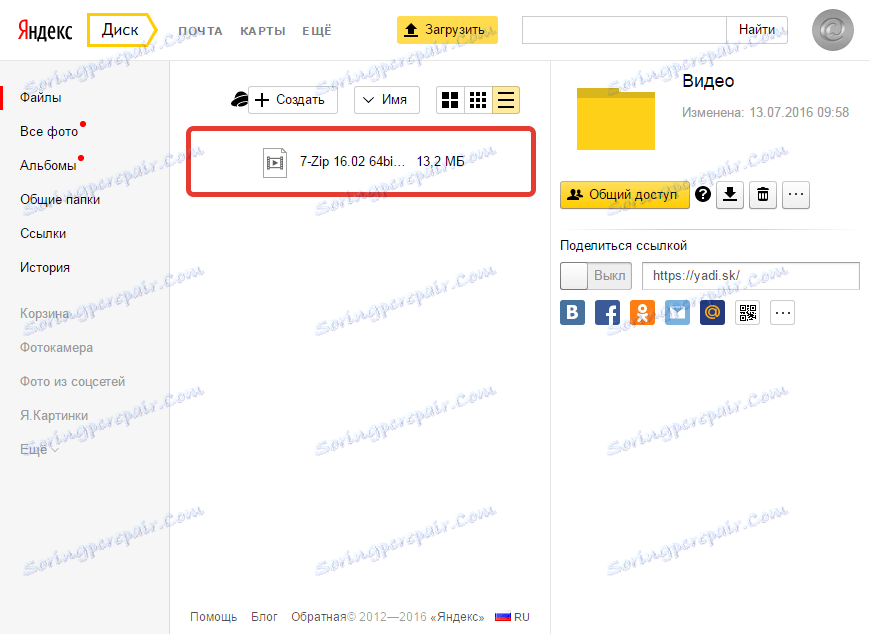The image size is (870, 634).
Task: Open Ссылки in the sidebar
Action: tap(43, 234)
